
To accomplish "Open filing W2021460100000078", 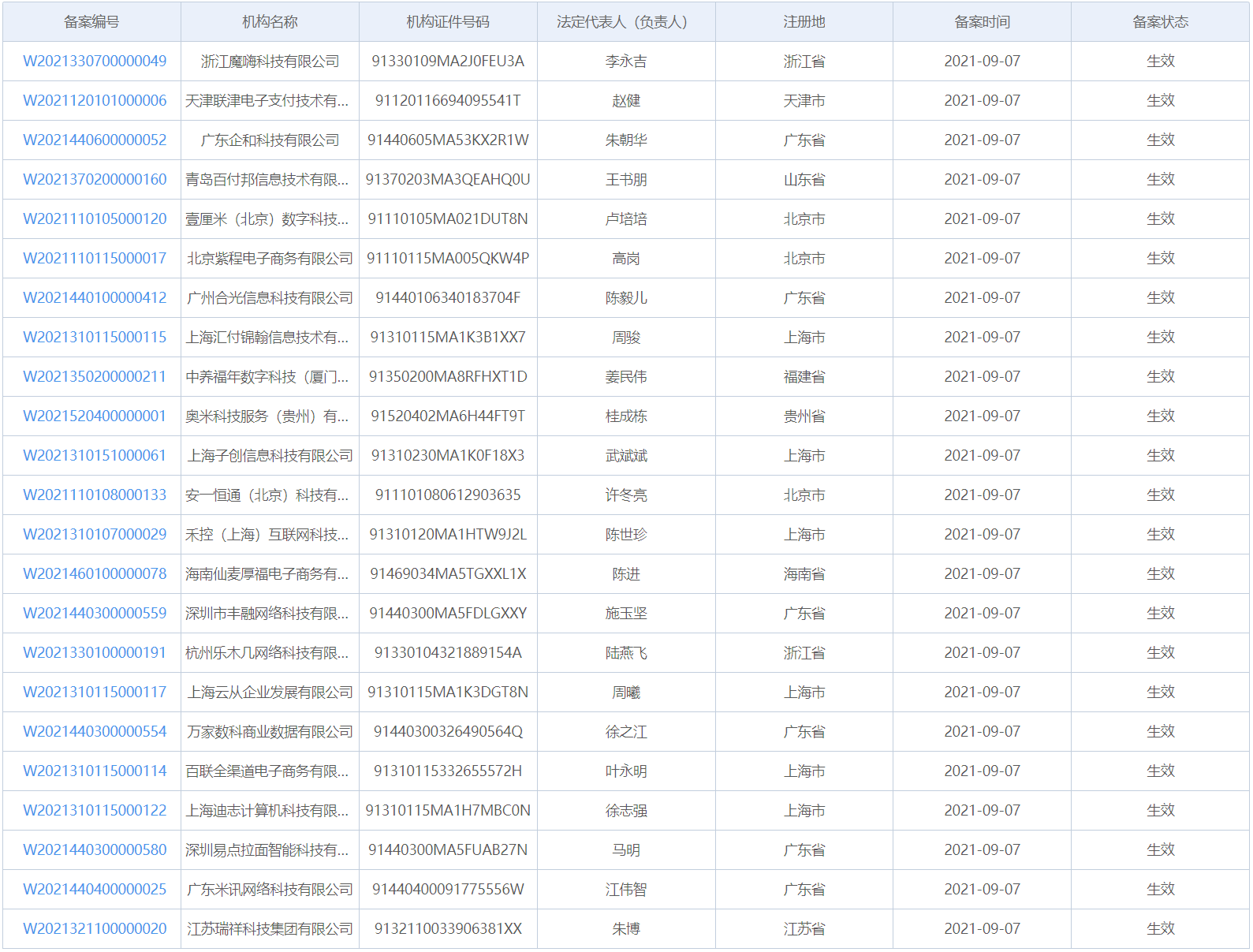I will coord(95,574).
